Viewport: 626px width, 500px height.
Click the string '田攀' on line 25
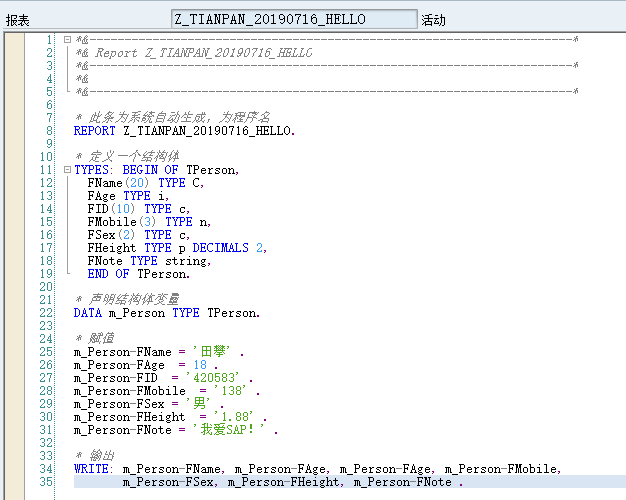click(212, 352)
